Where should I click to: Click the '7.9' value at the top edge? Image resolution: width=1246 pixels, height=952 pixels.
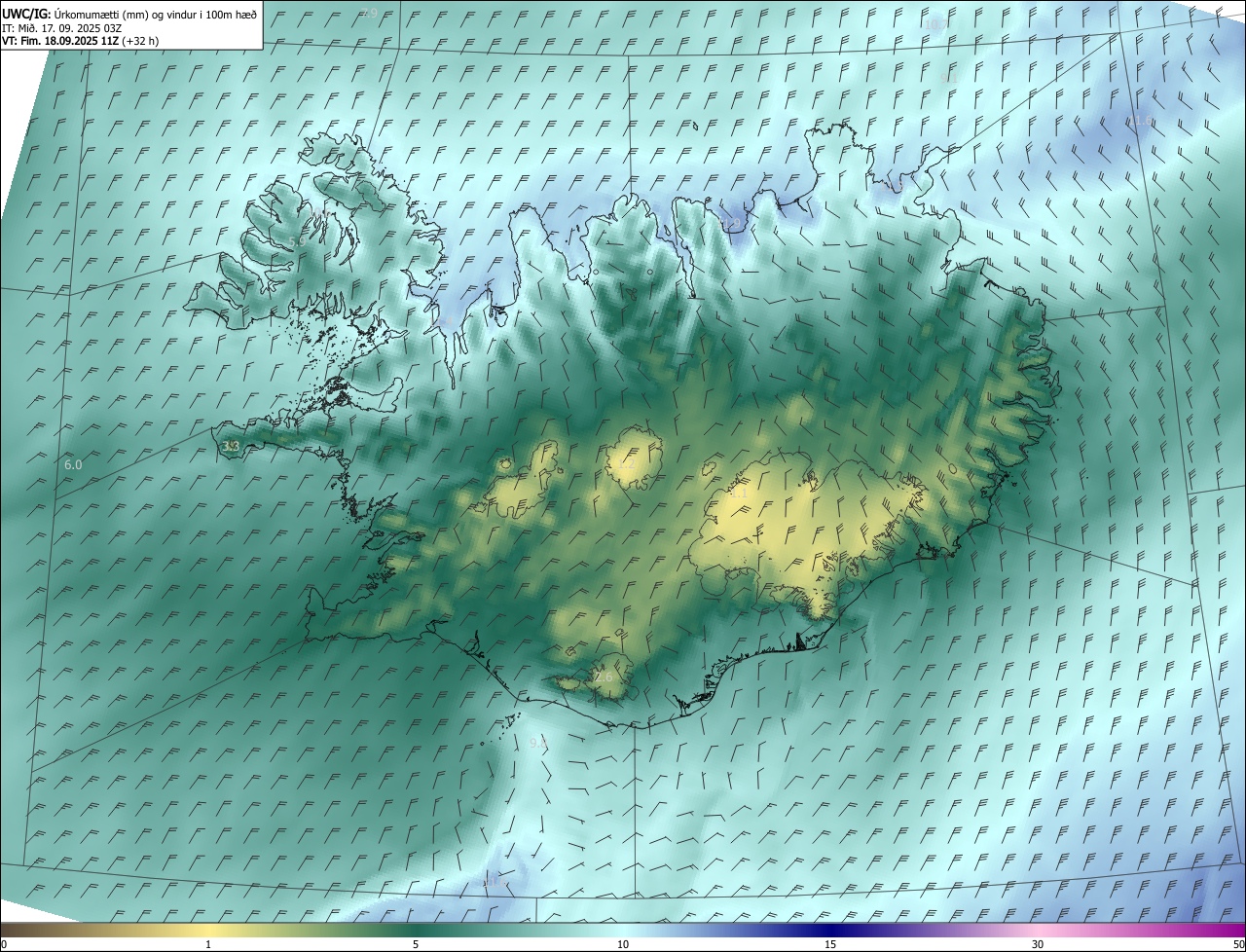[x=368, y=13]
